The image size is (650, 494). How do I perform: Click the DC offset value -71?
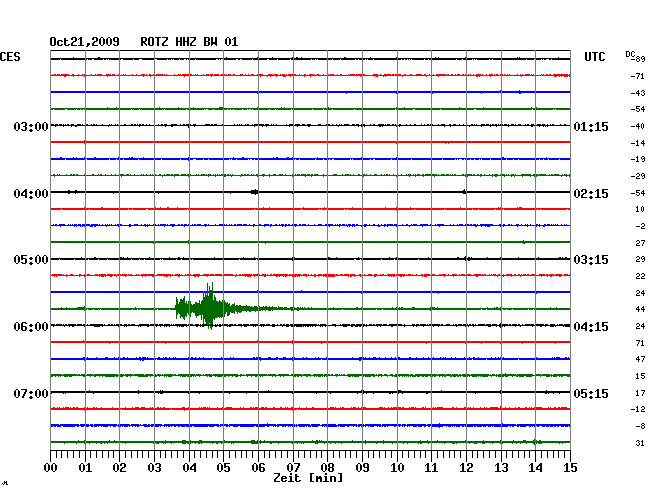click(638, 76)
